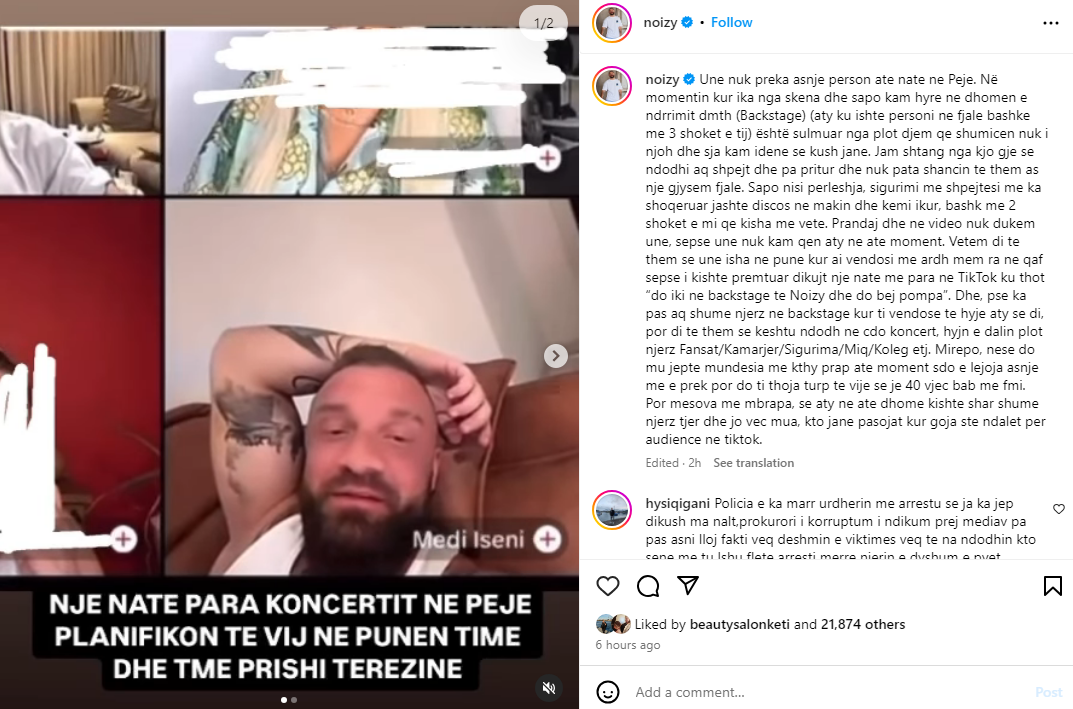Open comments with the speech bubble icon
Screen dimensions: 1073x709
(x=647, y=586)
